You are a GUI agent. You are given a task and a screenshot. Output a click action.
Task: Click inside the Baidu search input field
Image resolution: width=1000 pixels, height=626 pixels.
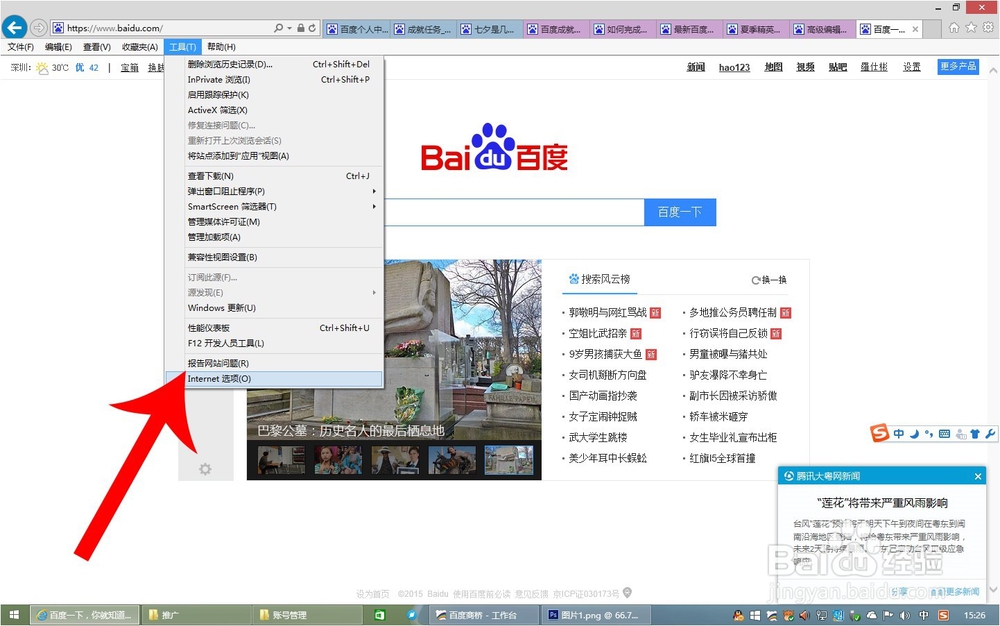coord(520,212)
